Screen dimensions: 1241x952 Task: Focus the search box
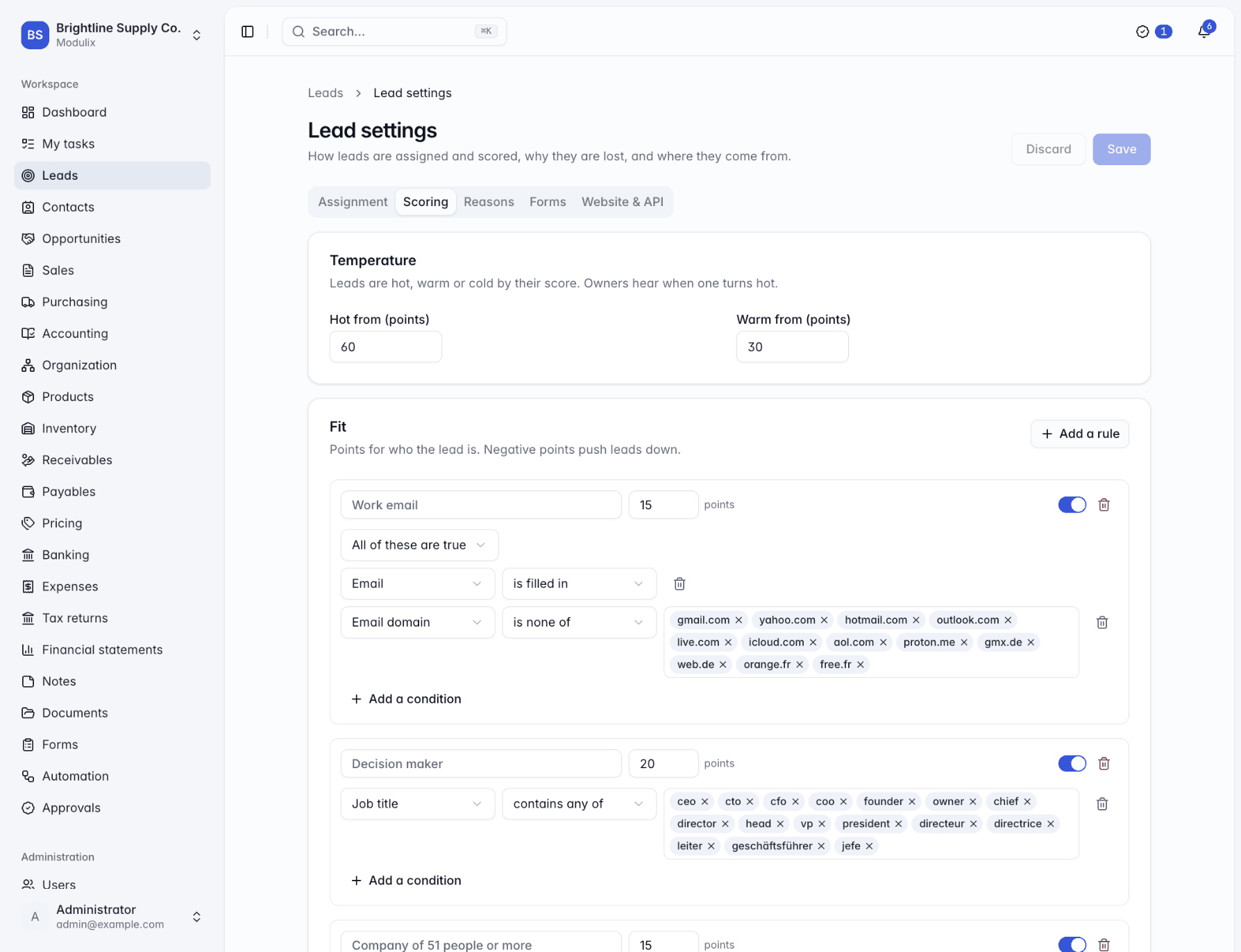pos(394,31)
